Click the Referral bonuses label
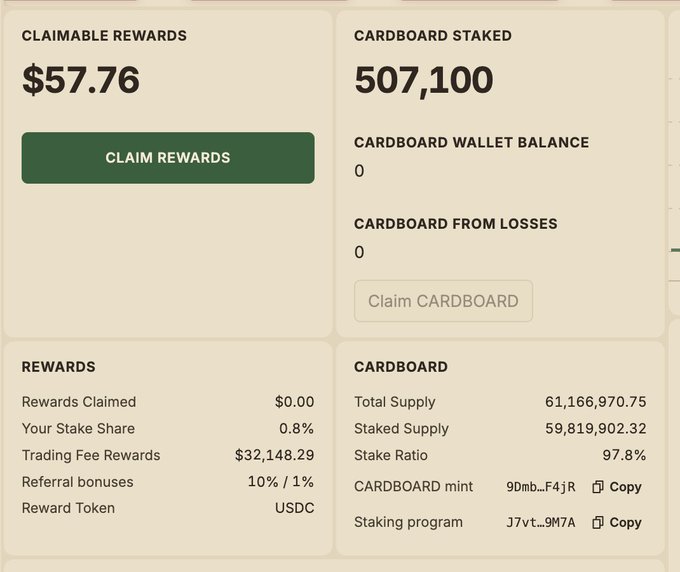Viewport: 680px width, 572px height. 78,482
